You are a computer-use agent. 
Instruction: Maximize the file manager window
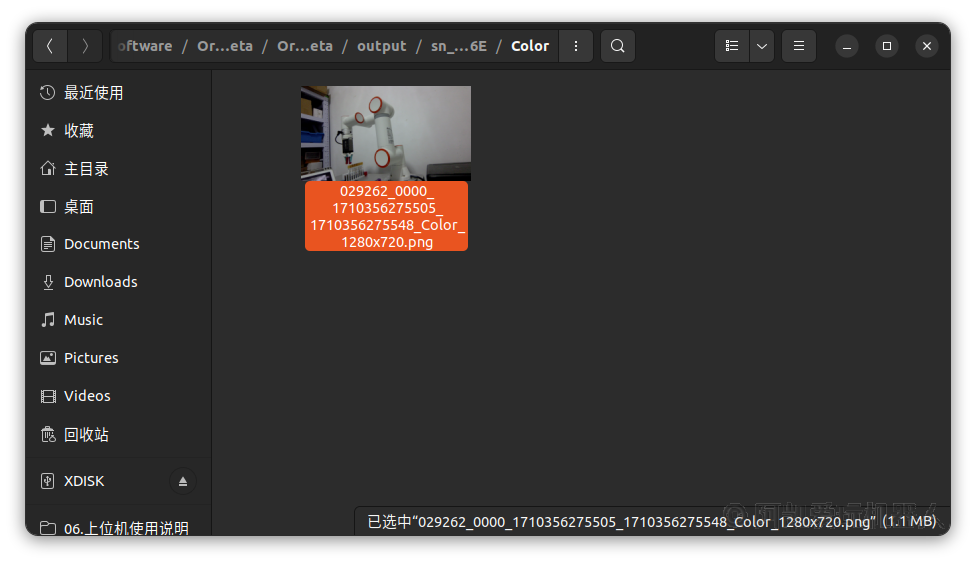pyautogui.click(x=887, y=46)
